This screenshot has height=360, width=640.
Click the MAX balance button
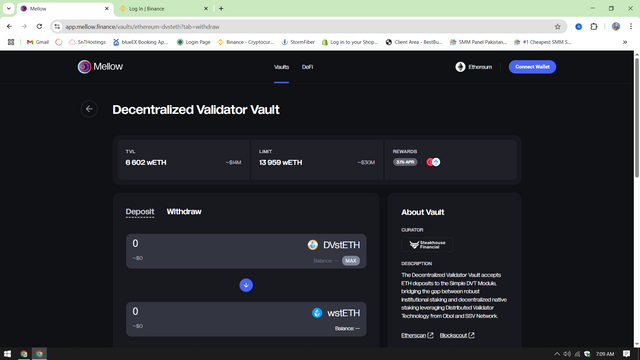tap(351, 261)
